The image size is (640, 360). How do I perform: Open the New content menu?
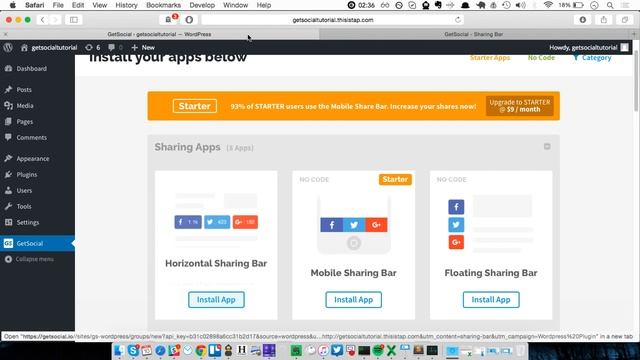point(143,47)
